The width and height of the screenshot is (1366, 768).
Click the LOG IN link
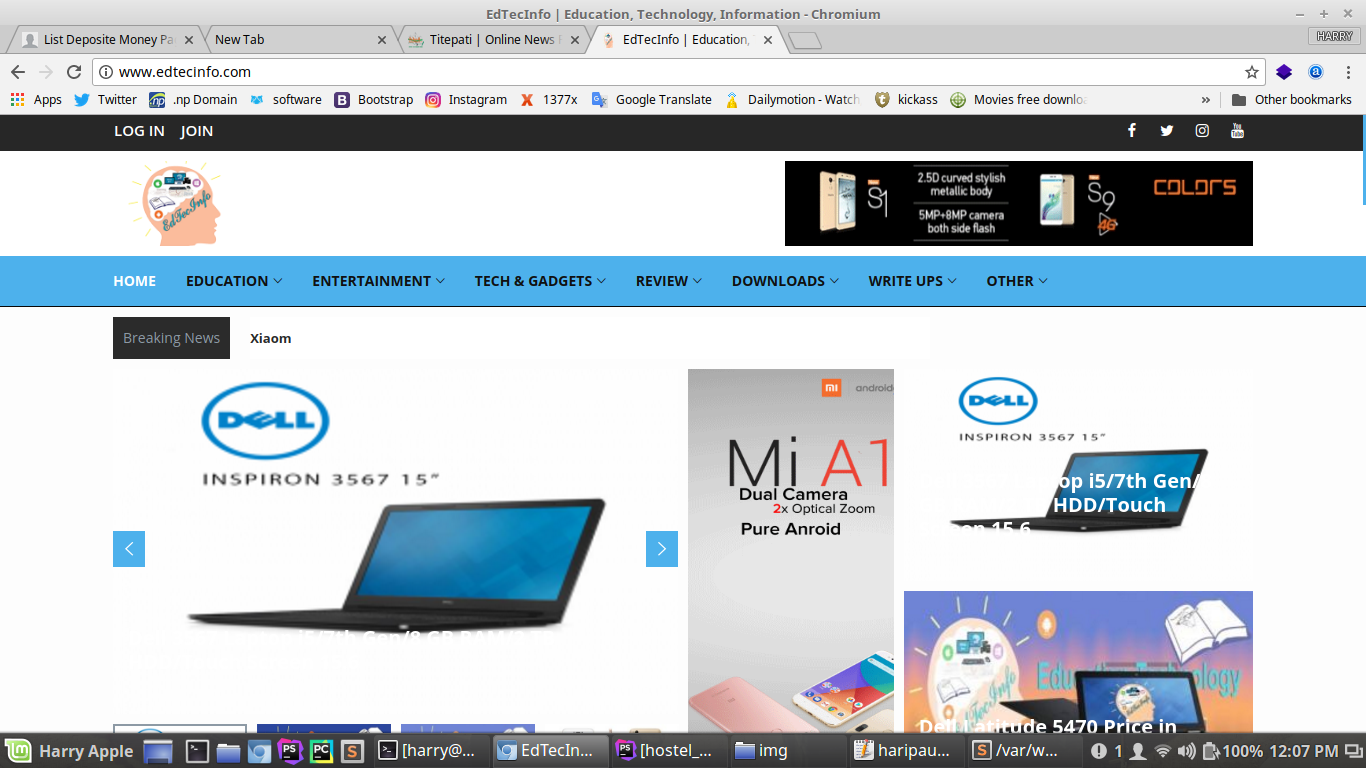tap(139, 131)
